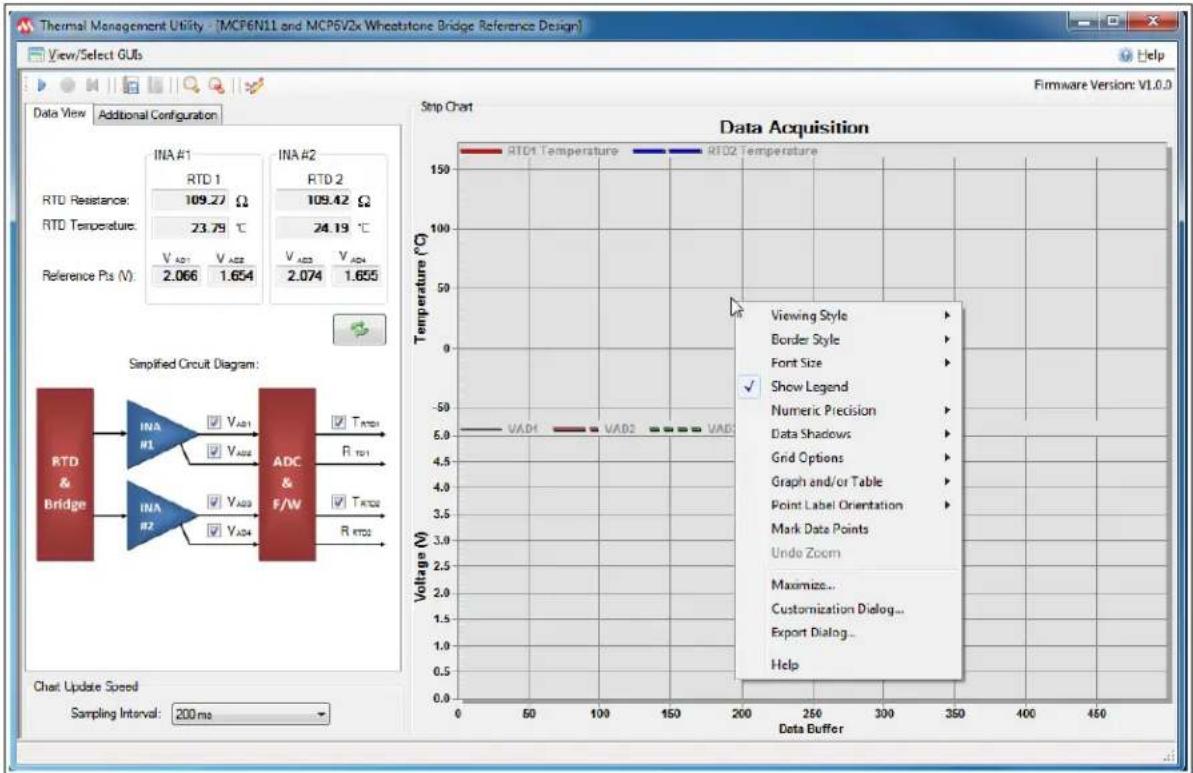This screenshot has width=1193, height=773.
Task: Choose Export Dialog... menu entry
Action: (813, 632)
